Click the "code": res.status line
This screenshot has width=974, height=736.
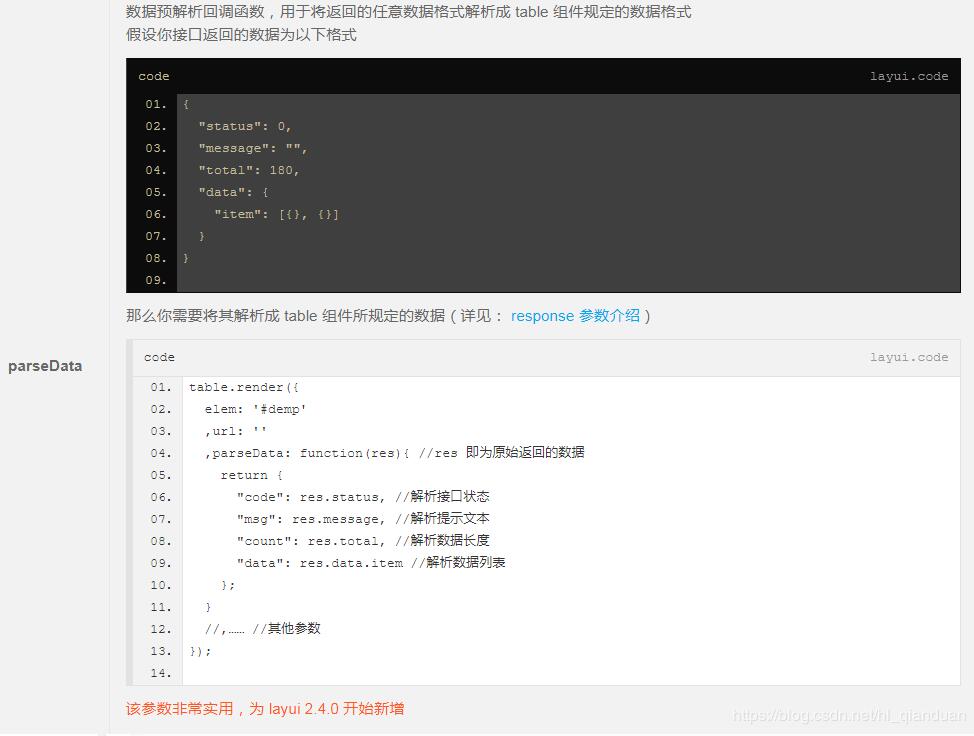point(362,497)
